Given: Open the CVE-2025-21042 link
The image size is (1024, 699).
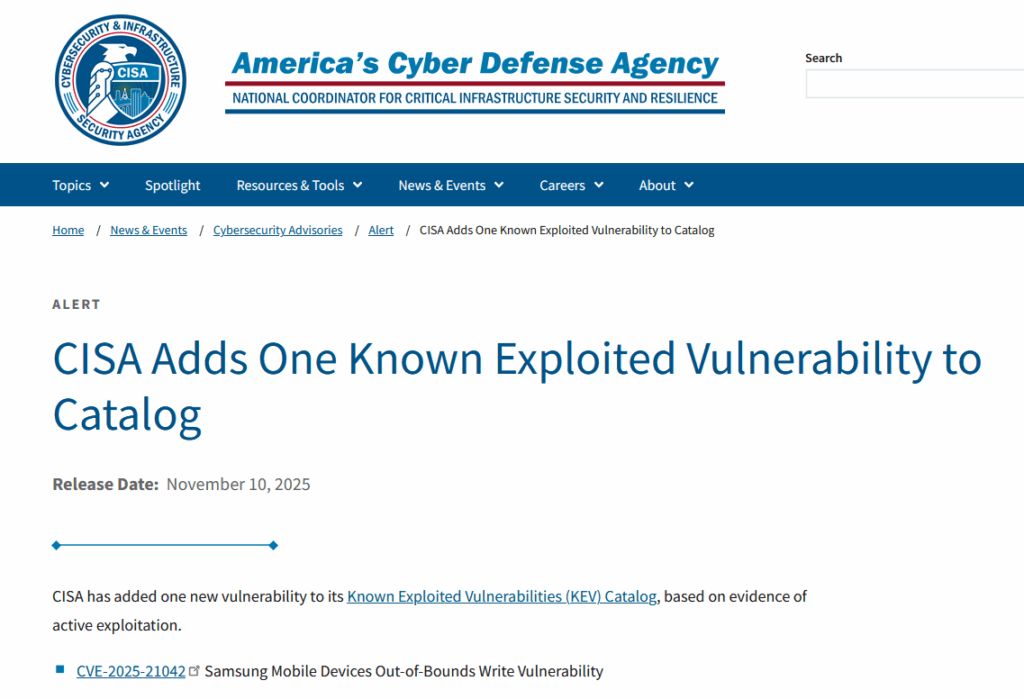Looking at the screenshot, I should click(131, 671).
